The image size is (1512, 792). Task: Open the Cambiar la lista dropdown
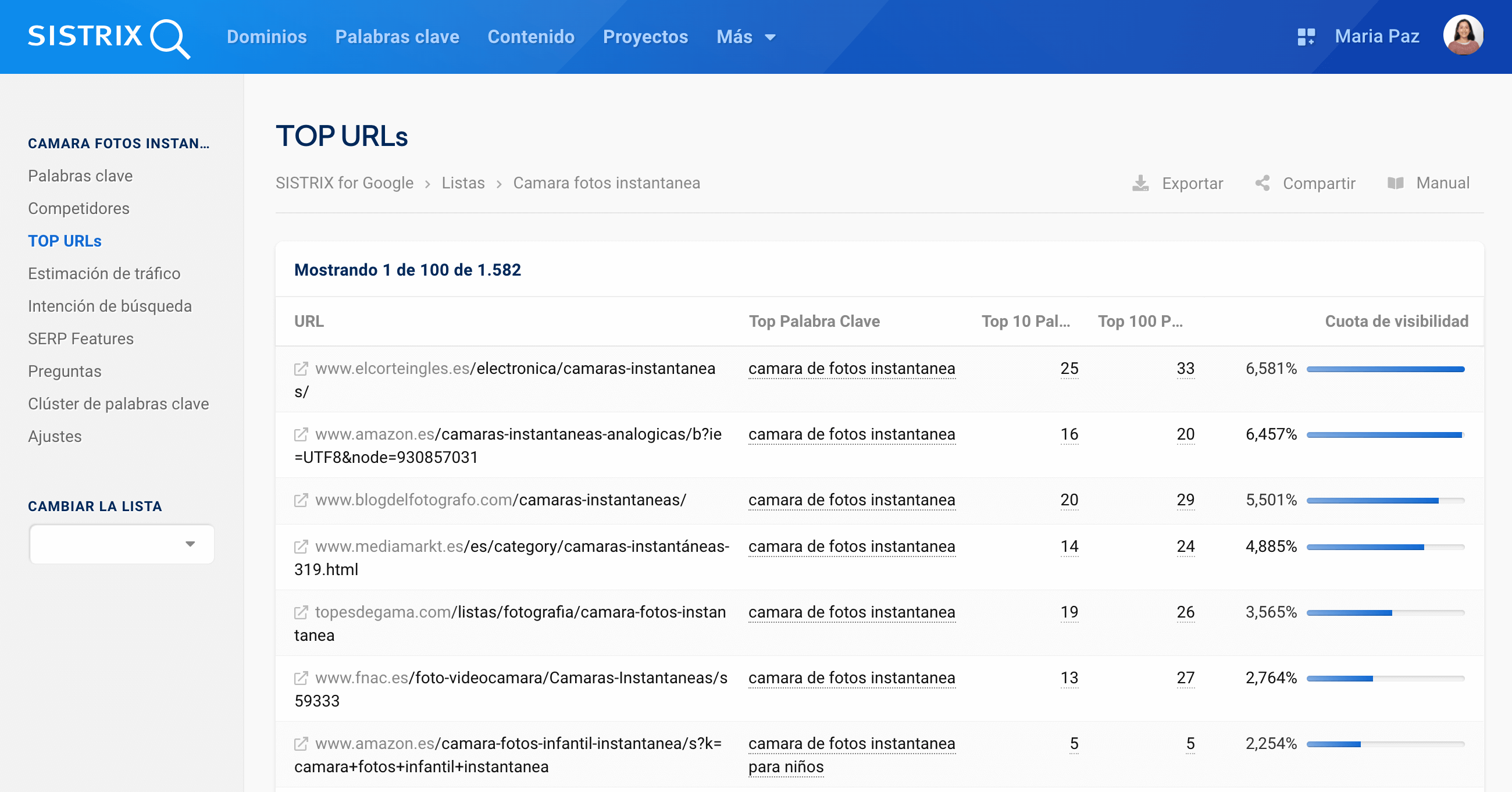pyautogui.click(x=122, y=544)
